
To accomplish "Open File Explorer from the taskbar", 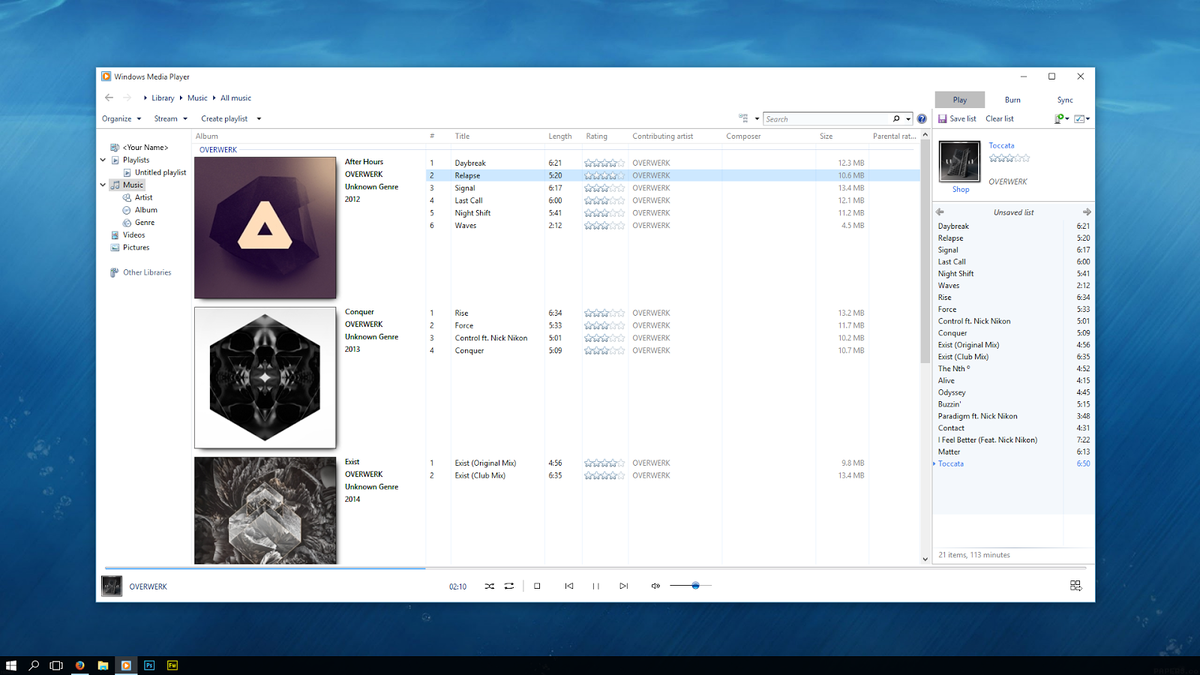I will 103,664.
